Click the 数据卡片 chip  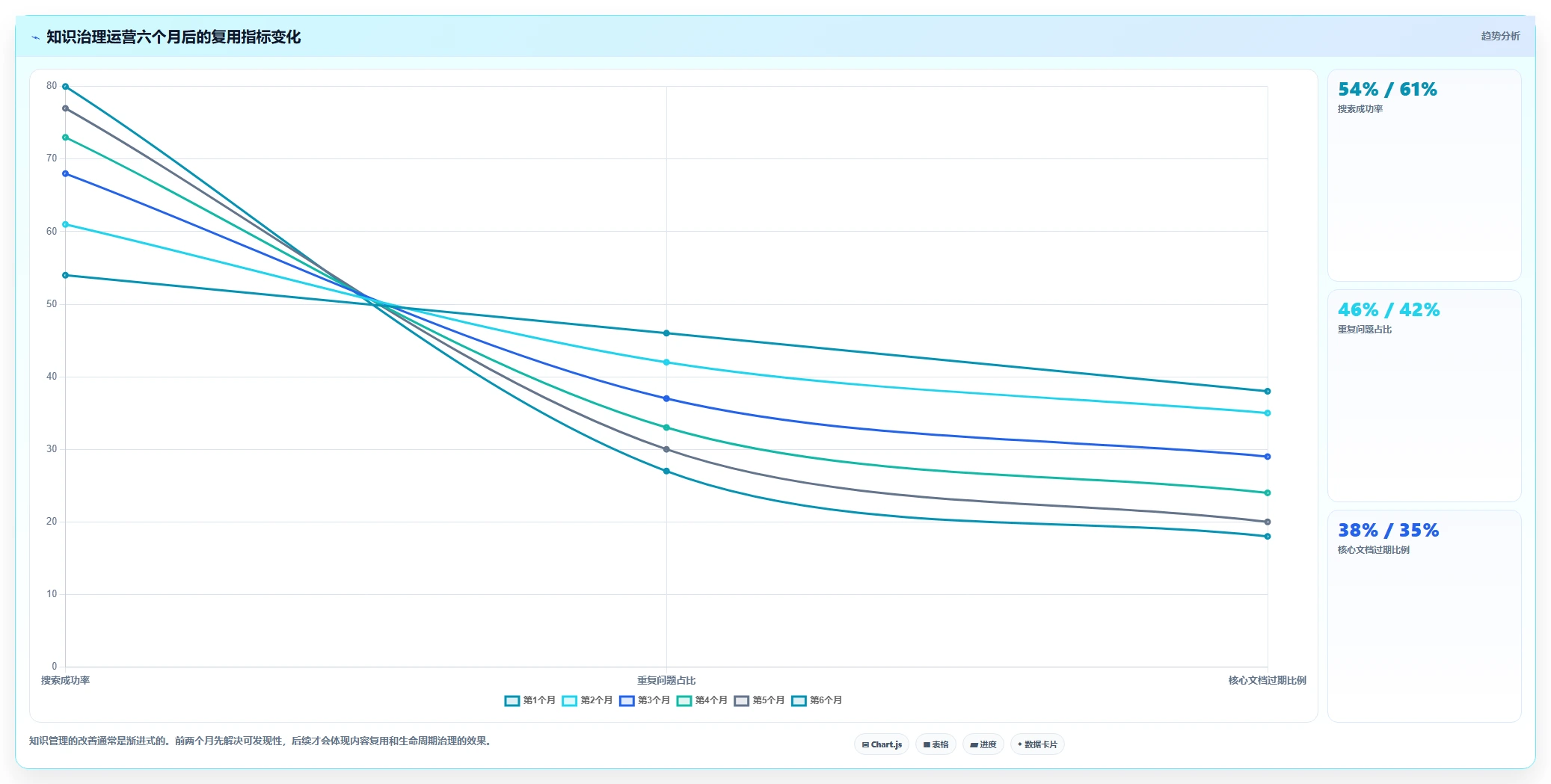point(1037,744)
